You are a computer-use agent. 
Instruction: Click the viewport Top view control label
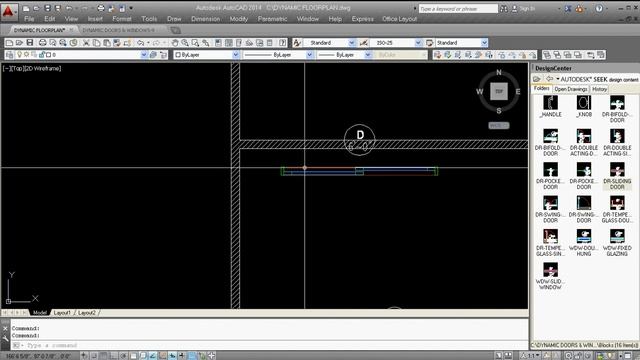19,69
